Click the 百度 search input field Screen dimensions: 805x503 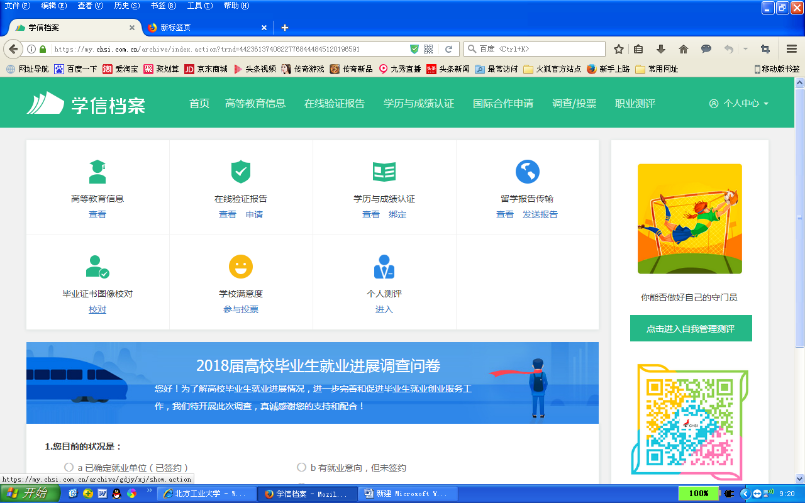point(540,48)
